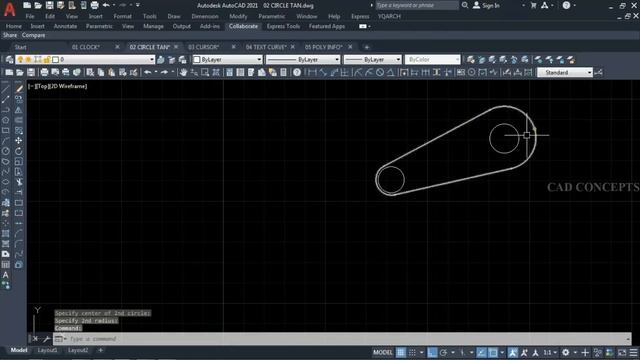
Task: Select the Erase tool in Modify toolbar
Action: click(19, 89)
